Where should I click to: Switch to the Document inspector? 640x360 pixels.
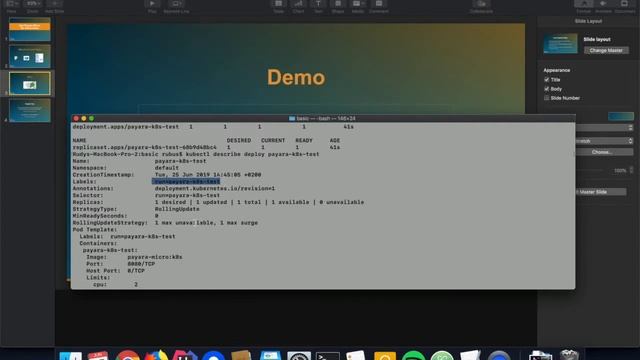tap(624, 5)
